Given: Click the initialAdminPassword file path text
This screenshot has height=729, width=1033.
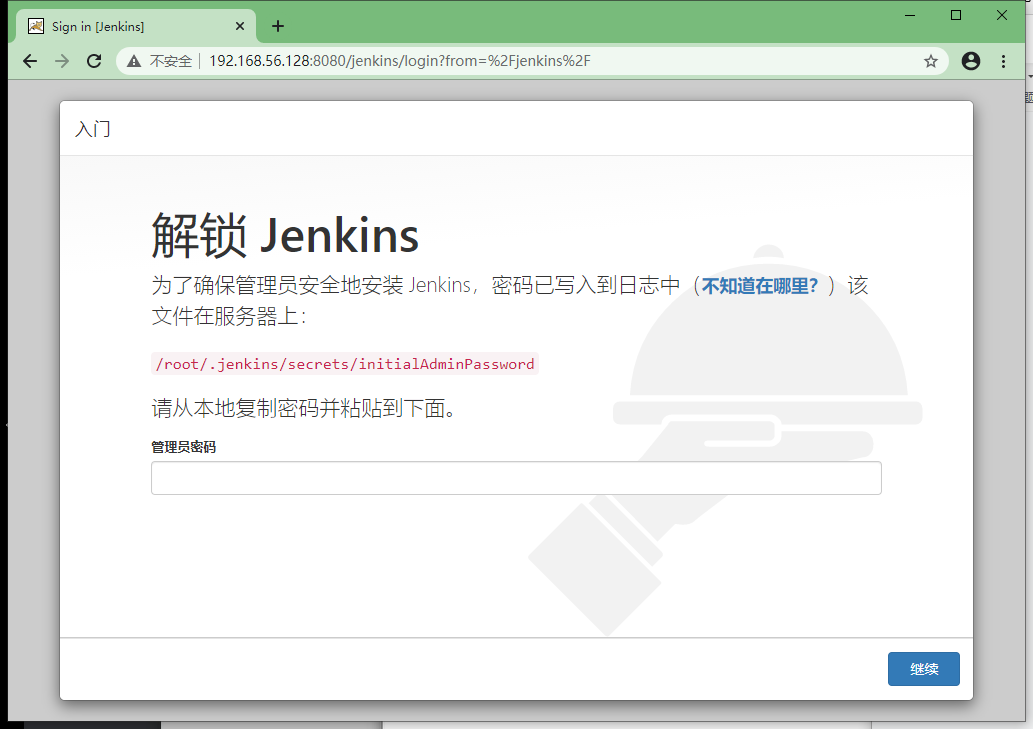Looking at the screenshot, I should pos(345,364).
